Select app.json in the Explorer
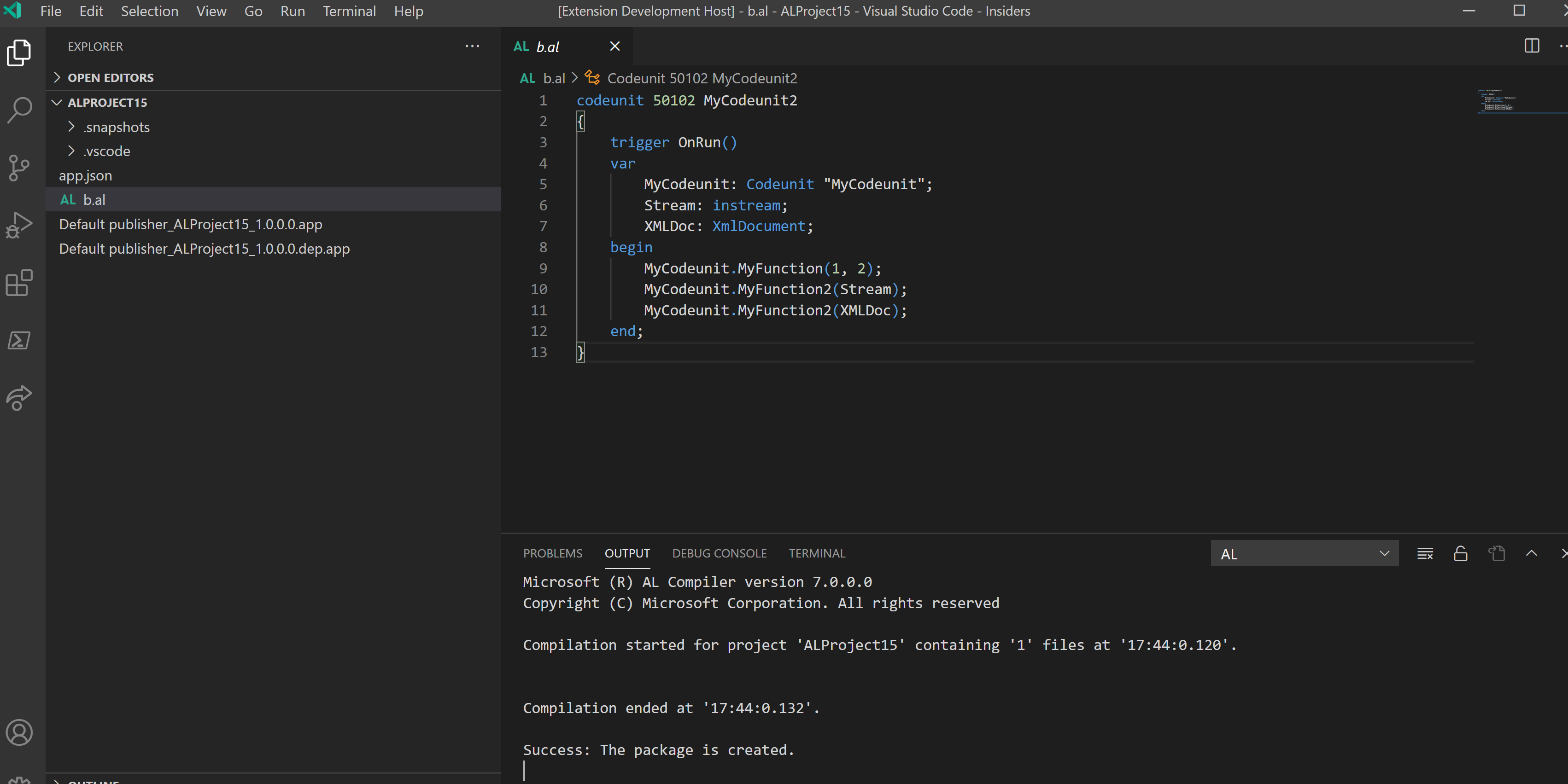 point(85,175)
